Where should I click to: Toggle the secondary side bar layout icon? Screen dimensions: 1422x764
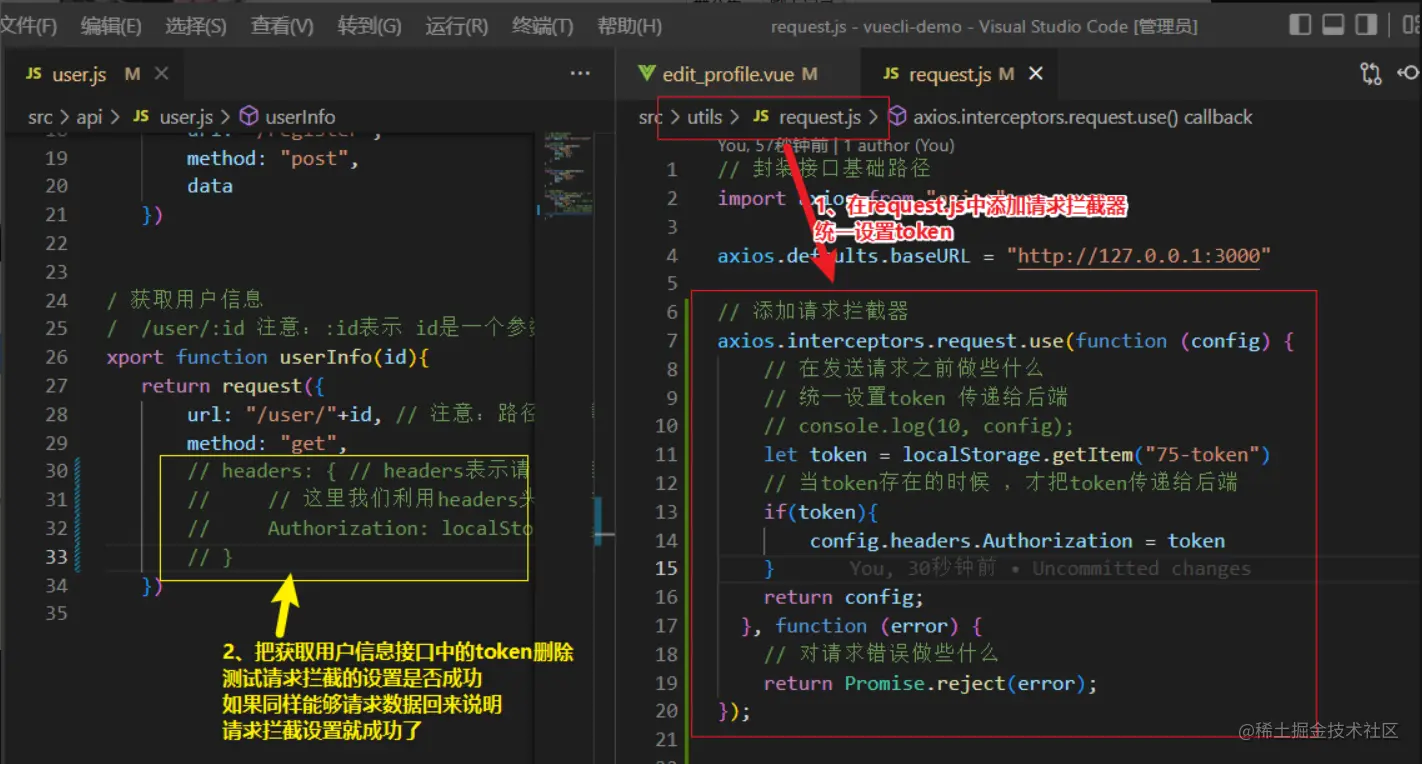(x=1365, y=25)
